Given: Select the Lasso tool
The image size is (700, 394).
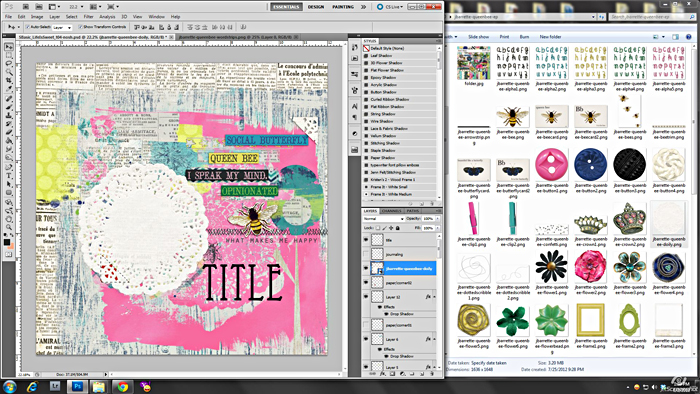Looking at the screenshot, I should coord(8,64).
